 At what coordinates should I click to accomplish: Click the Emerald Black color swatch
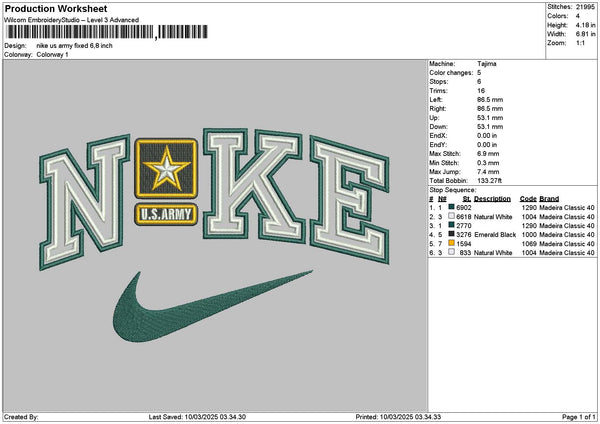click(452, 234)
